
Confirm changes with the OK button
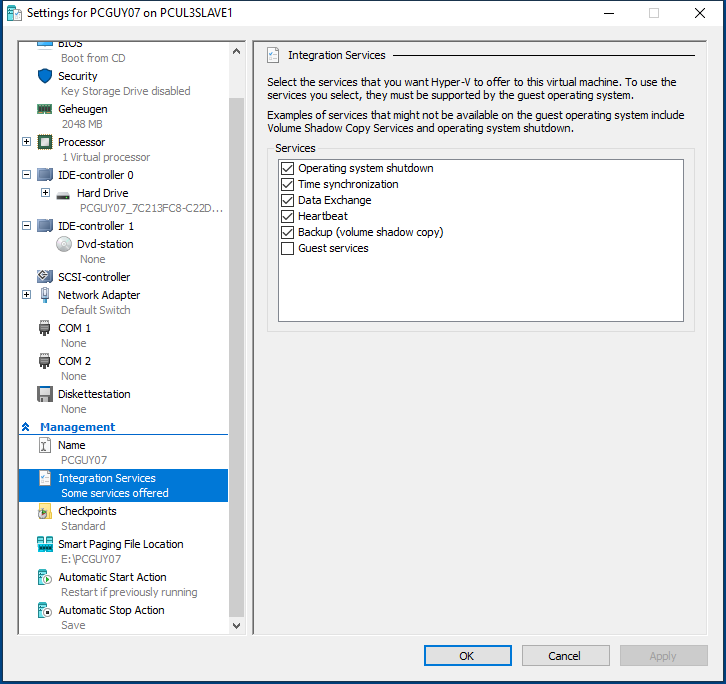point(468,656)
